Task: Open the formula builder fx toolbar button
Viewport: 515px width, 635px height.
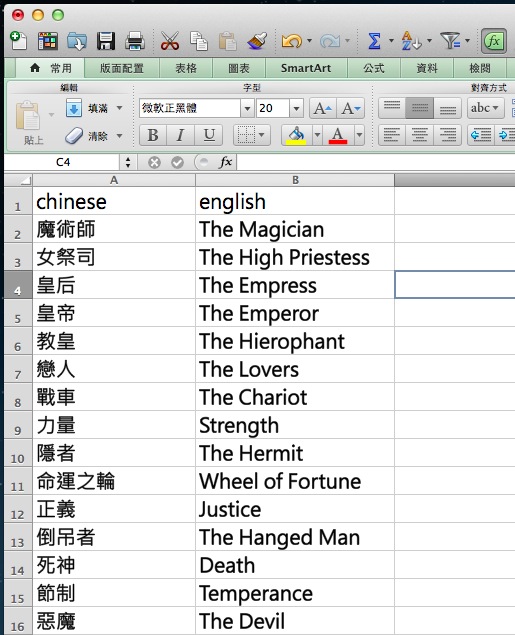Action: coord(494,41)
